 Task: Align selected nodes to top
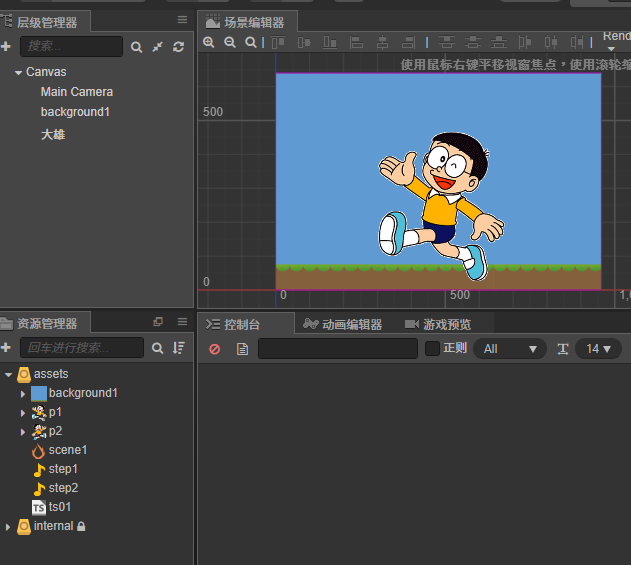pos(278,42)
